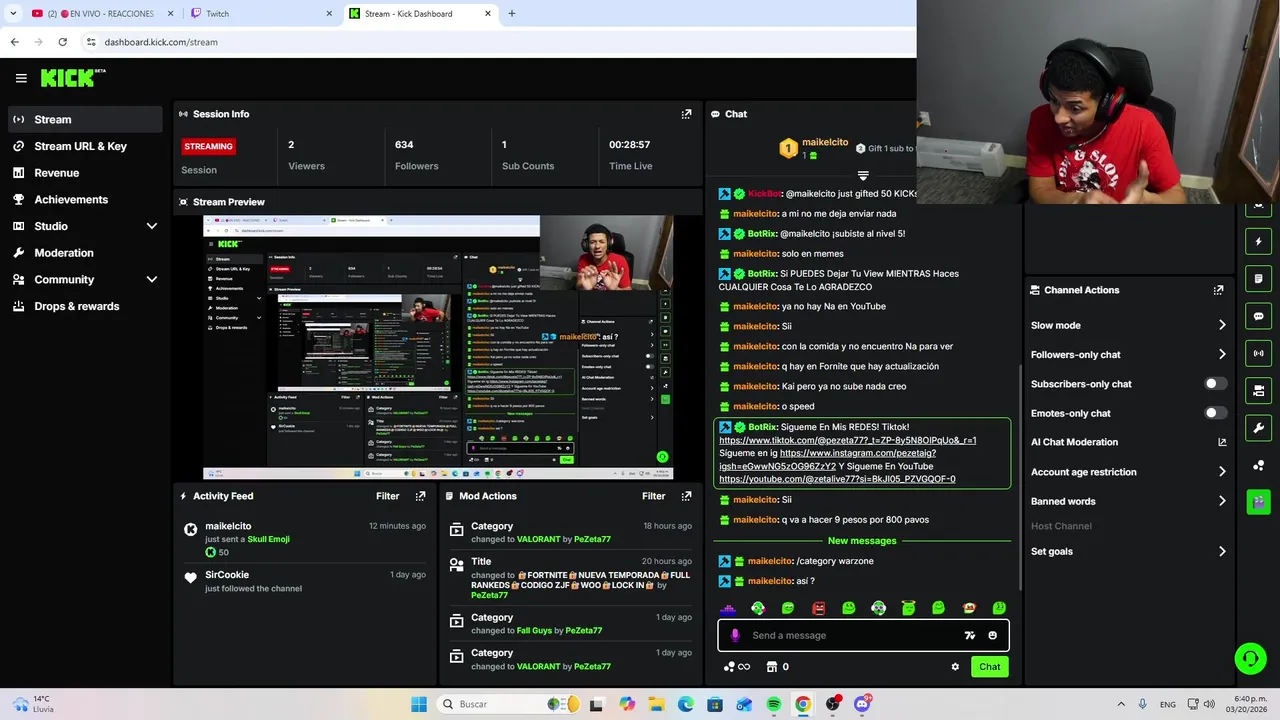Open the green headset support button

(x=1250, y=658)
